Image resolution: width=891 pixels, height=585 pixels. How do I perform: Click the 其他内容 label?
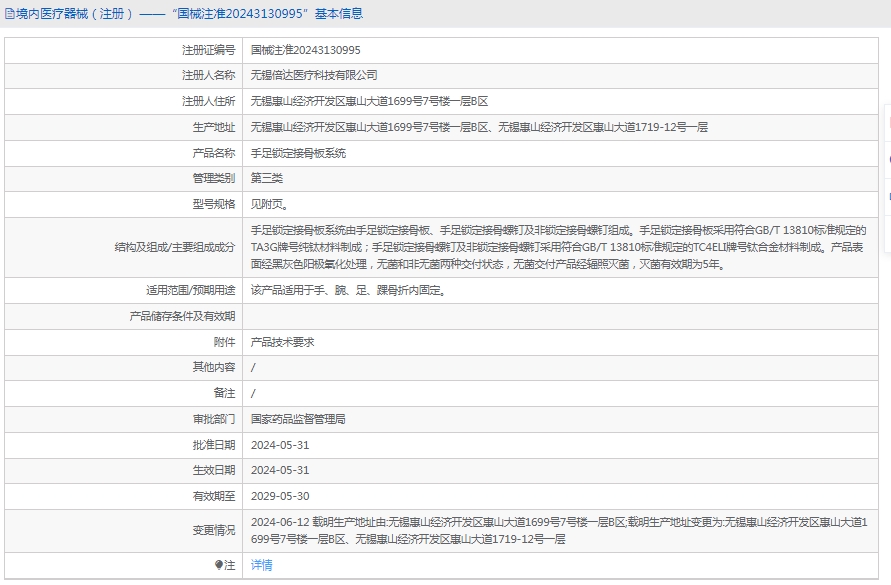(214, 367)
